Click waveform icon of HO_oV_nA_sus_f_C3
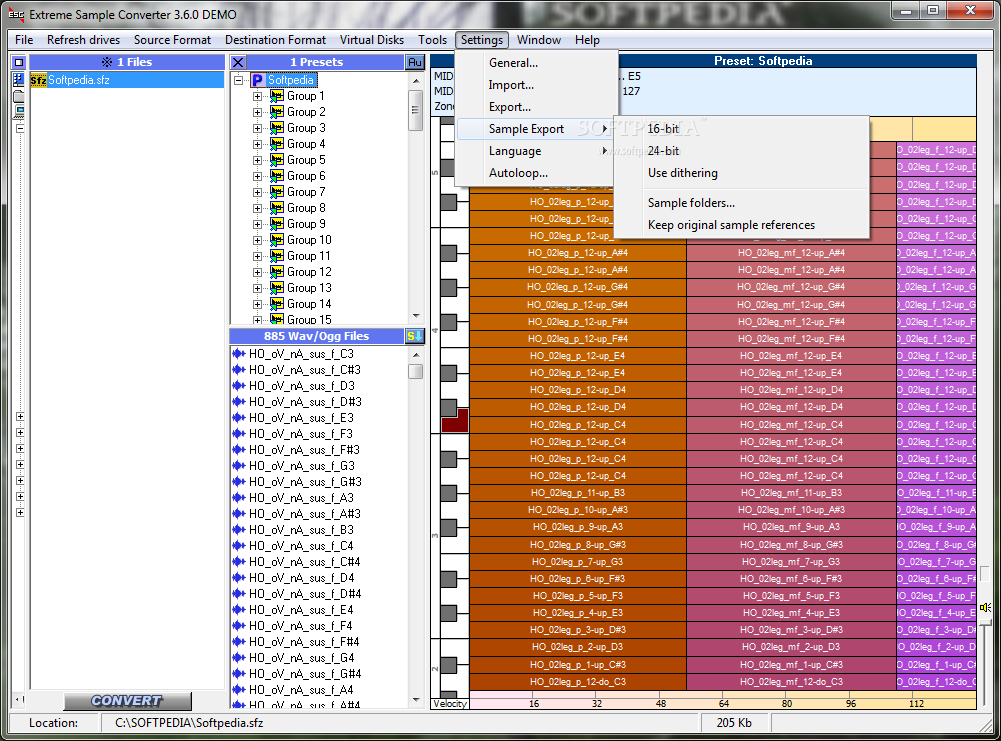 tap(239, 354)
